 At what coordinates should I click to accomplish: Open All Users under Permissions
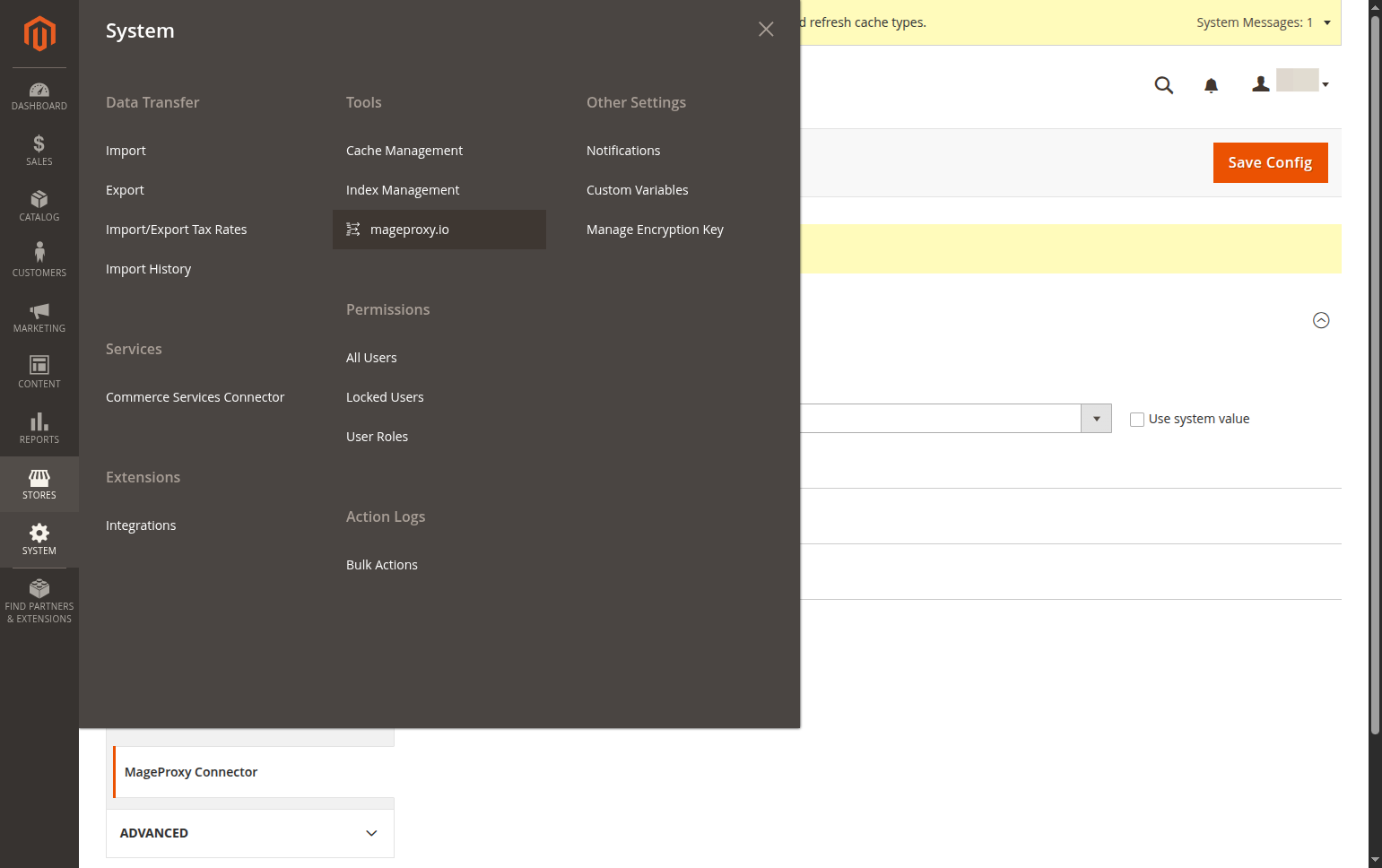371,358
